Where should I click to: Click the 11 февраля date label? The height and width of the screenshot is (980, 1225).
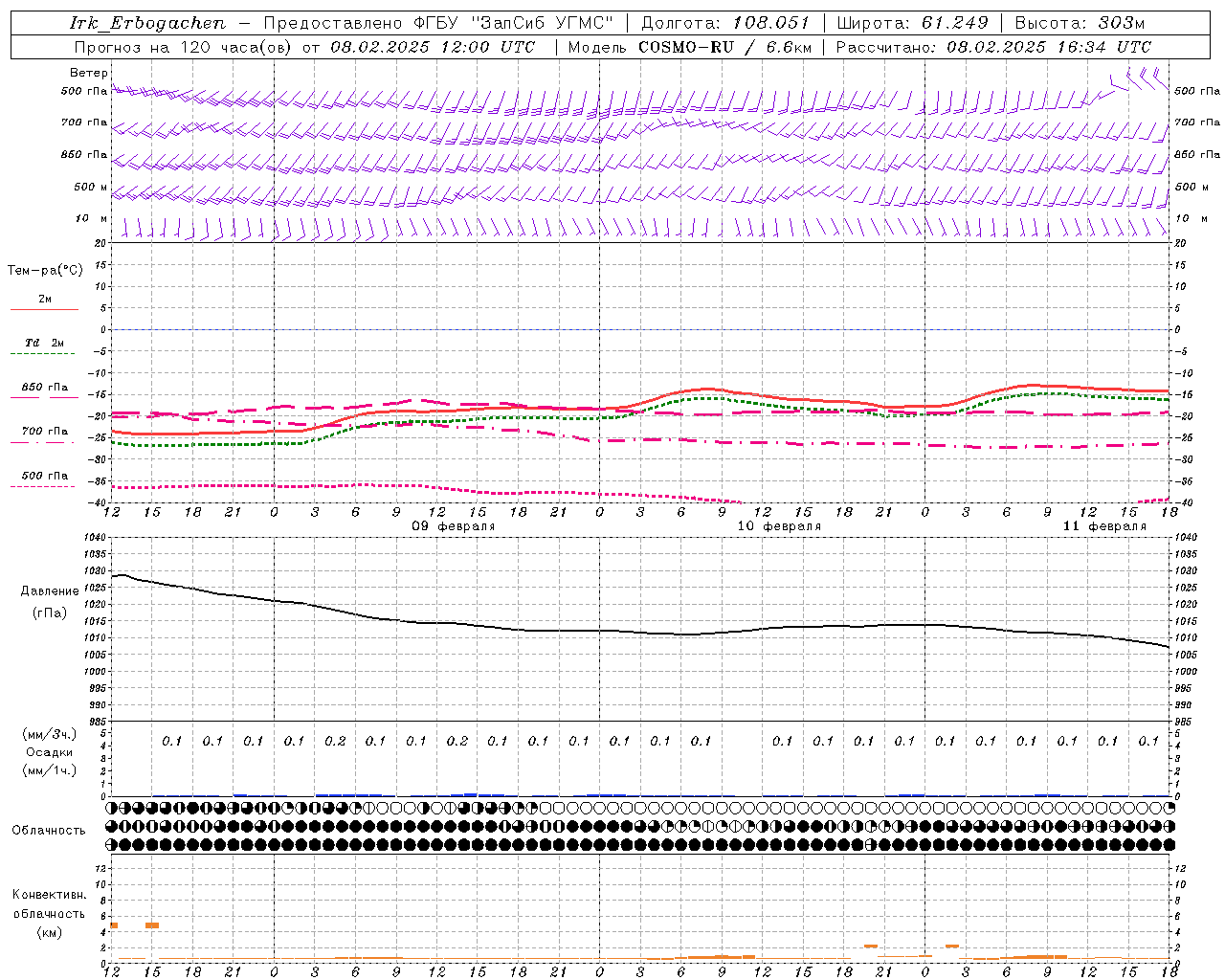[1104, 526]
